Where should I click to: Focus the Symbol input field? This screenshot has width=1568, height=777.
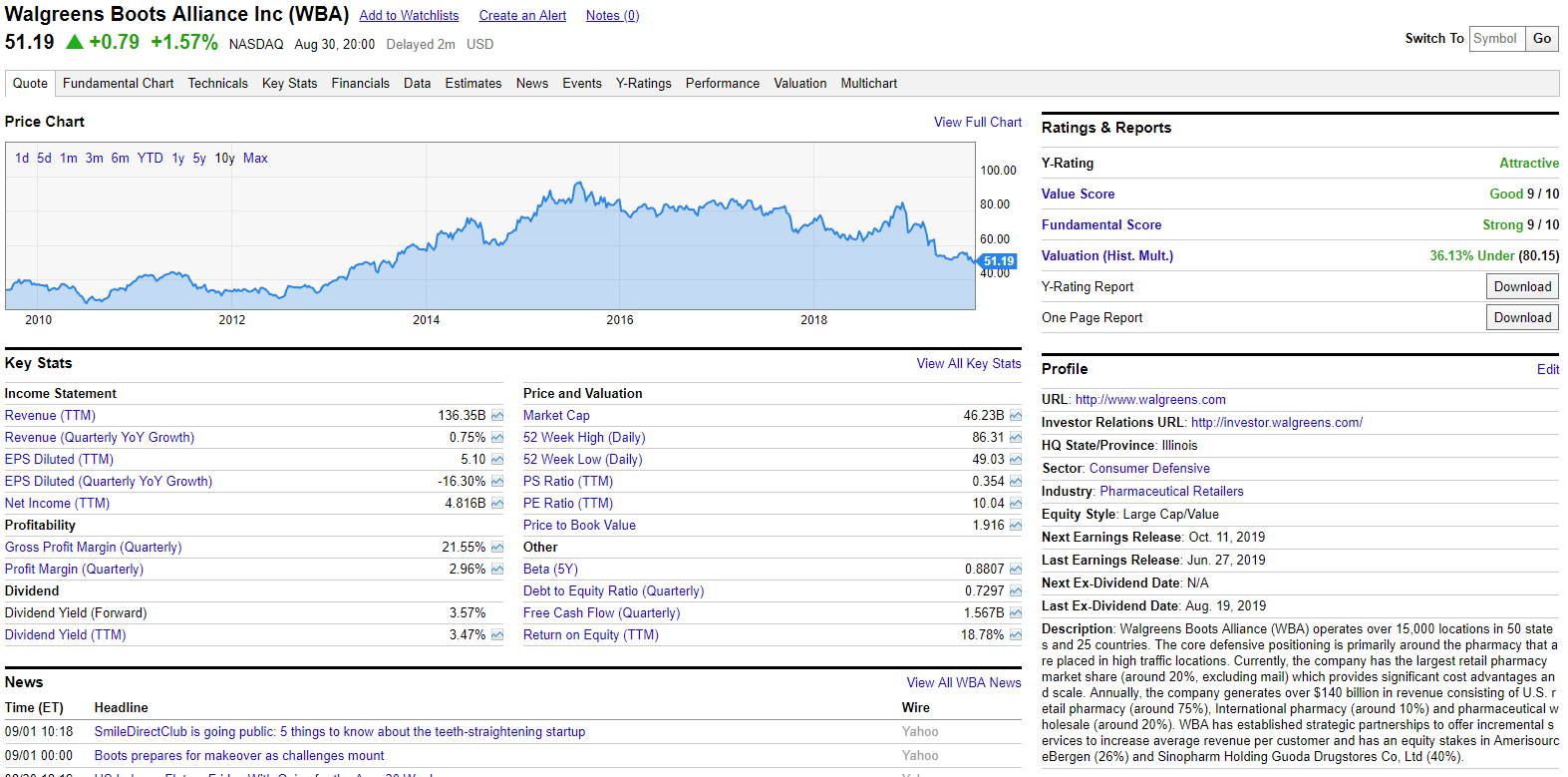1497,39
